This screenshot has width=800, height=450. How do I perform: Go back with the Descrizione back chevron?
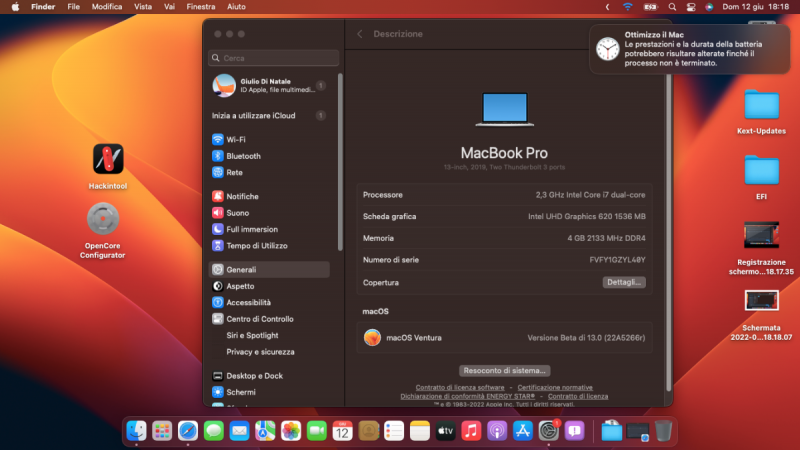pyautogui.click(x=360, y=34)
